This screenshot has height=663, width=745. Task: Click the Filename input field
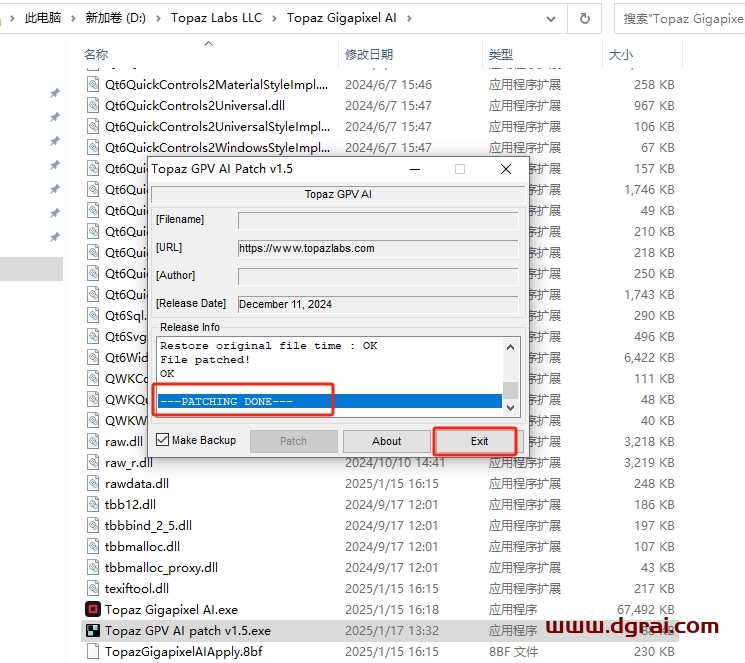(x=378, y=221)
